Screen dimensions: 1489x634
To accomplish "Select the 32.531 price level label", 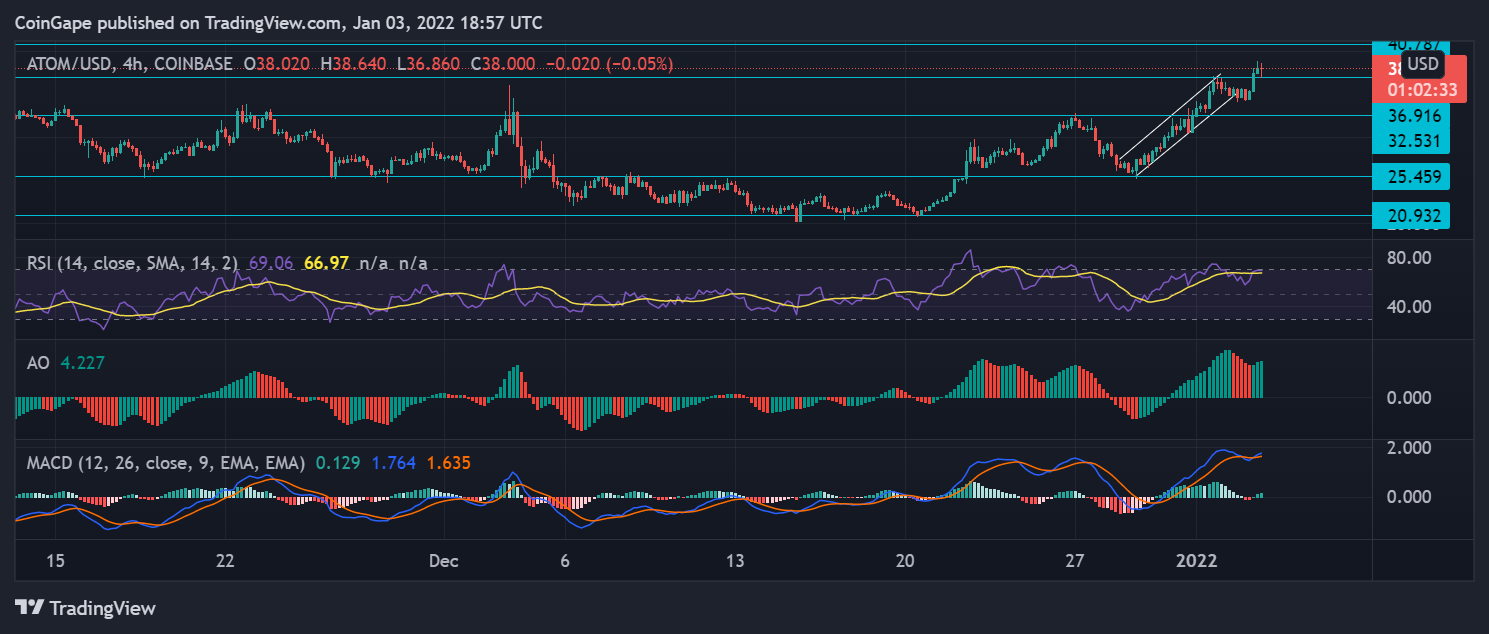I will (x=1410, y=140).
